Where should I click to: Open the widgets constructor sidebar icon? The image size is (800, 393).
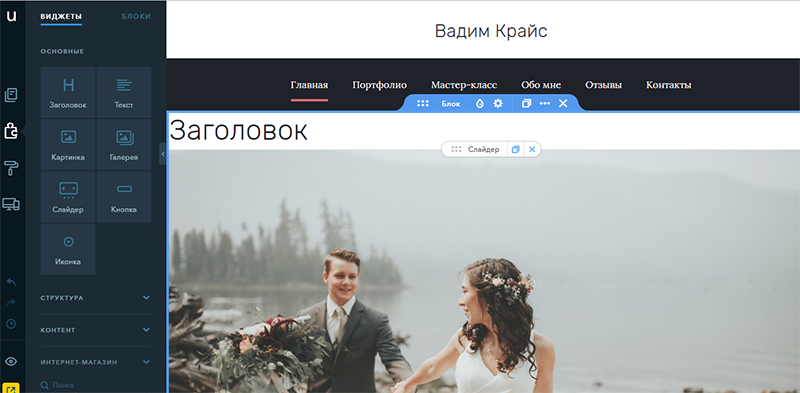click(11, 131)
